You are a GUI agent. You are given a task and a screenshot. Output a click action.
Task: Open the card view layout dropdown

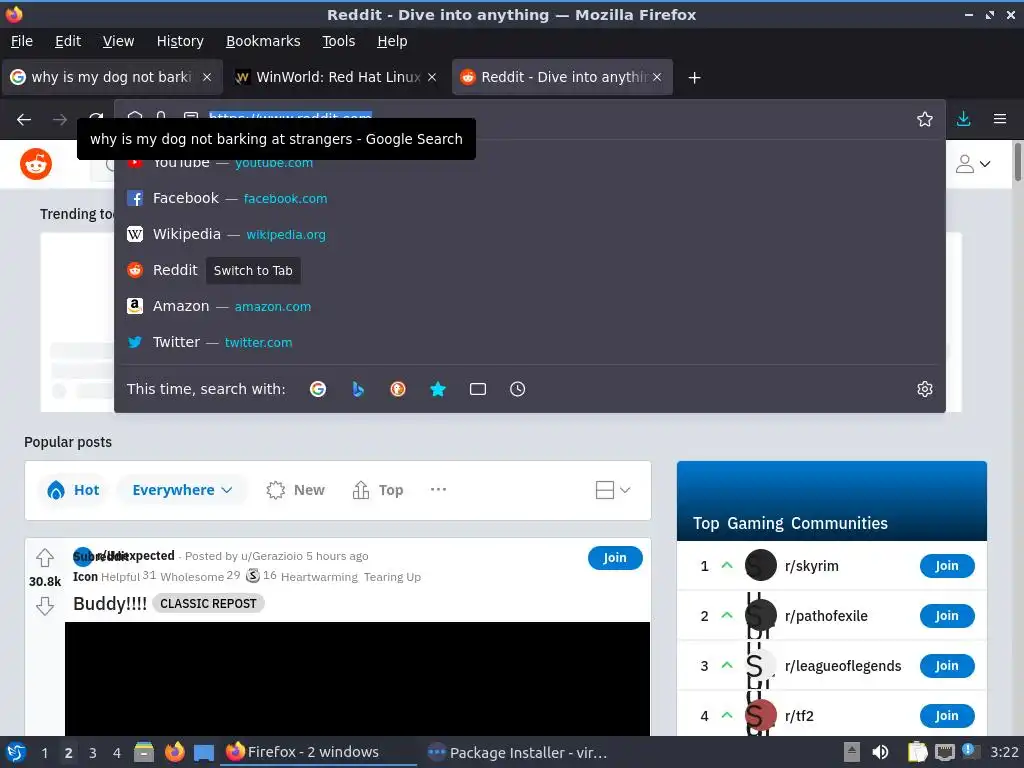pyautogui.click(x=613, y=490)
